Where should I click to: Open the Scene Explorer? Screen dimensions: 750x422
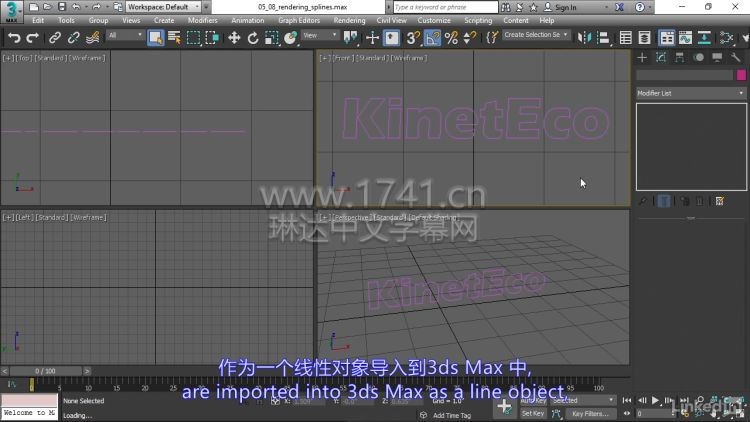[x=625, y=37]
